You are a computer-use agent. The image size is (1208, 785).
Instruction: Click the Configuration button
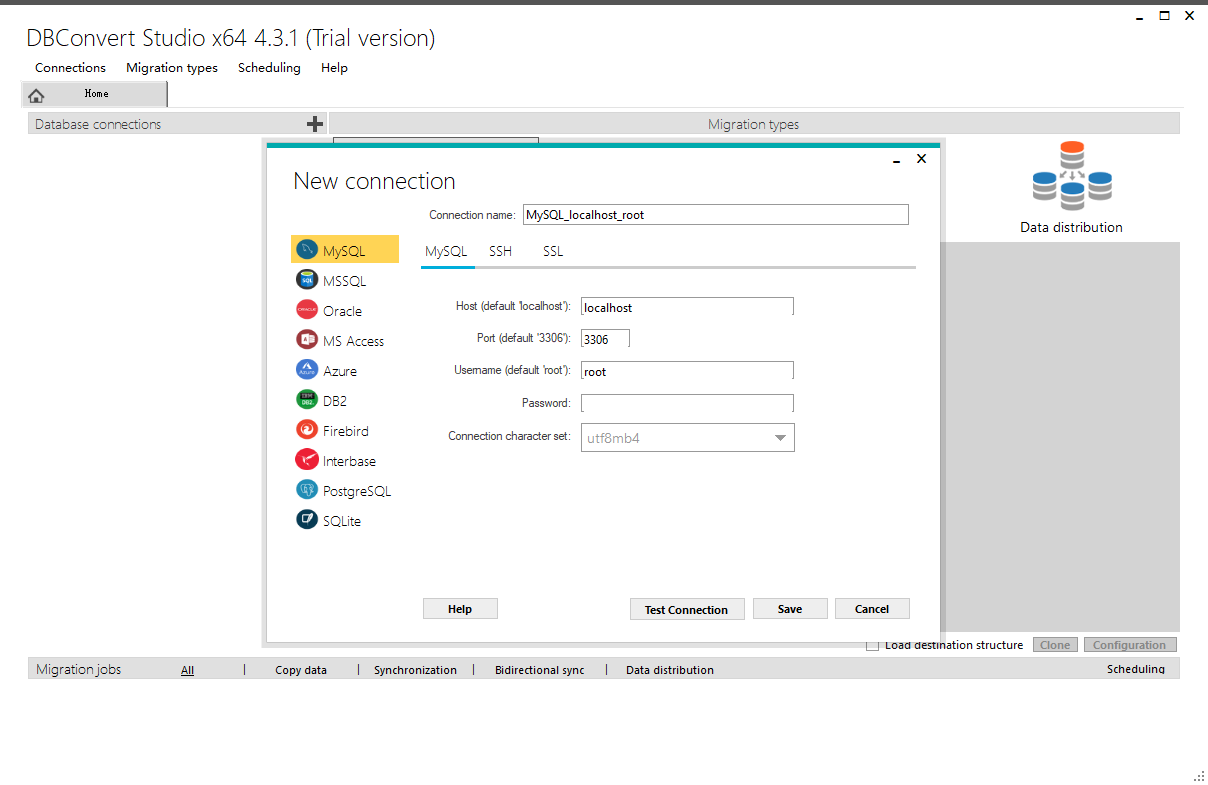[1129, 645]
